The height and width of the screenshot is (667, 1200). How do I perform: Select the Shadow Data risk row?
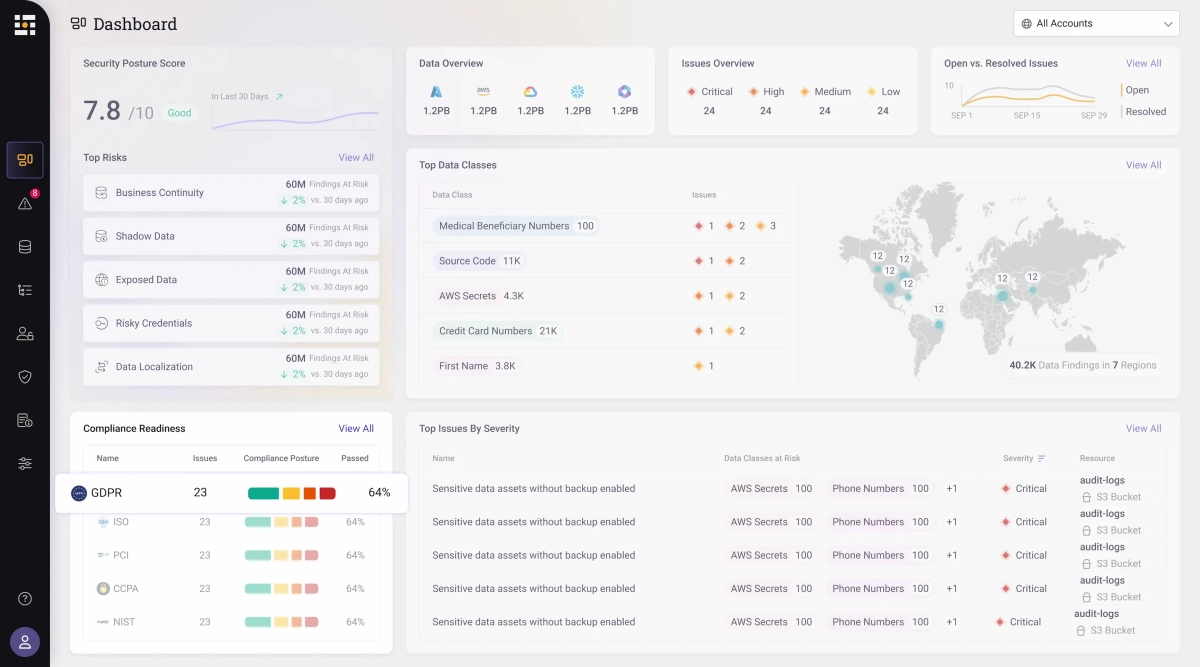[x=231, y=237]
